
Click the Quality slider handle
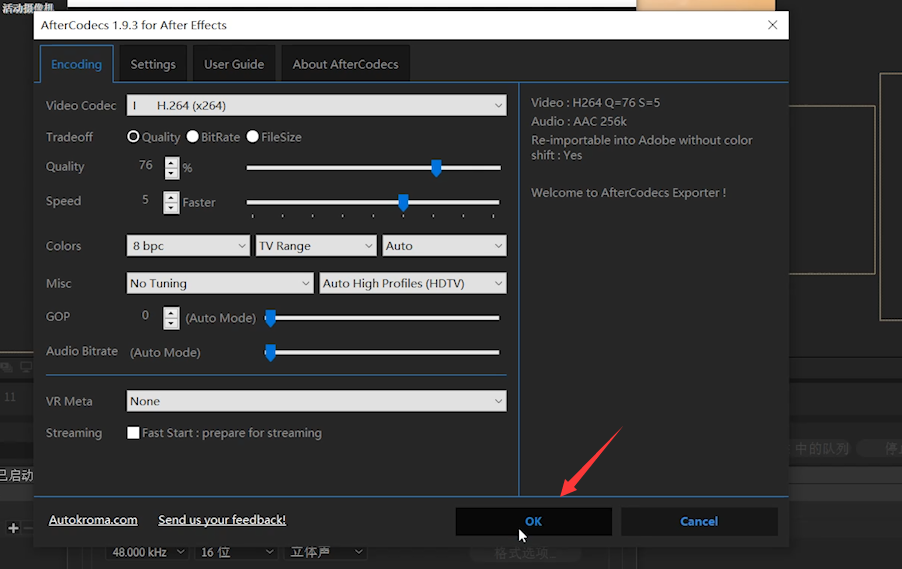click(x=436, y=168)
